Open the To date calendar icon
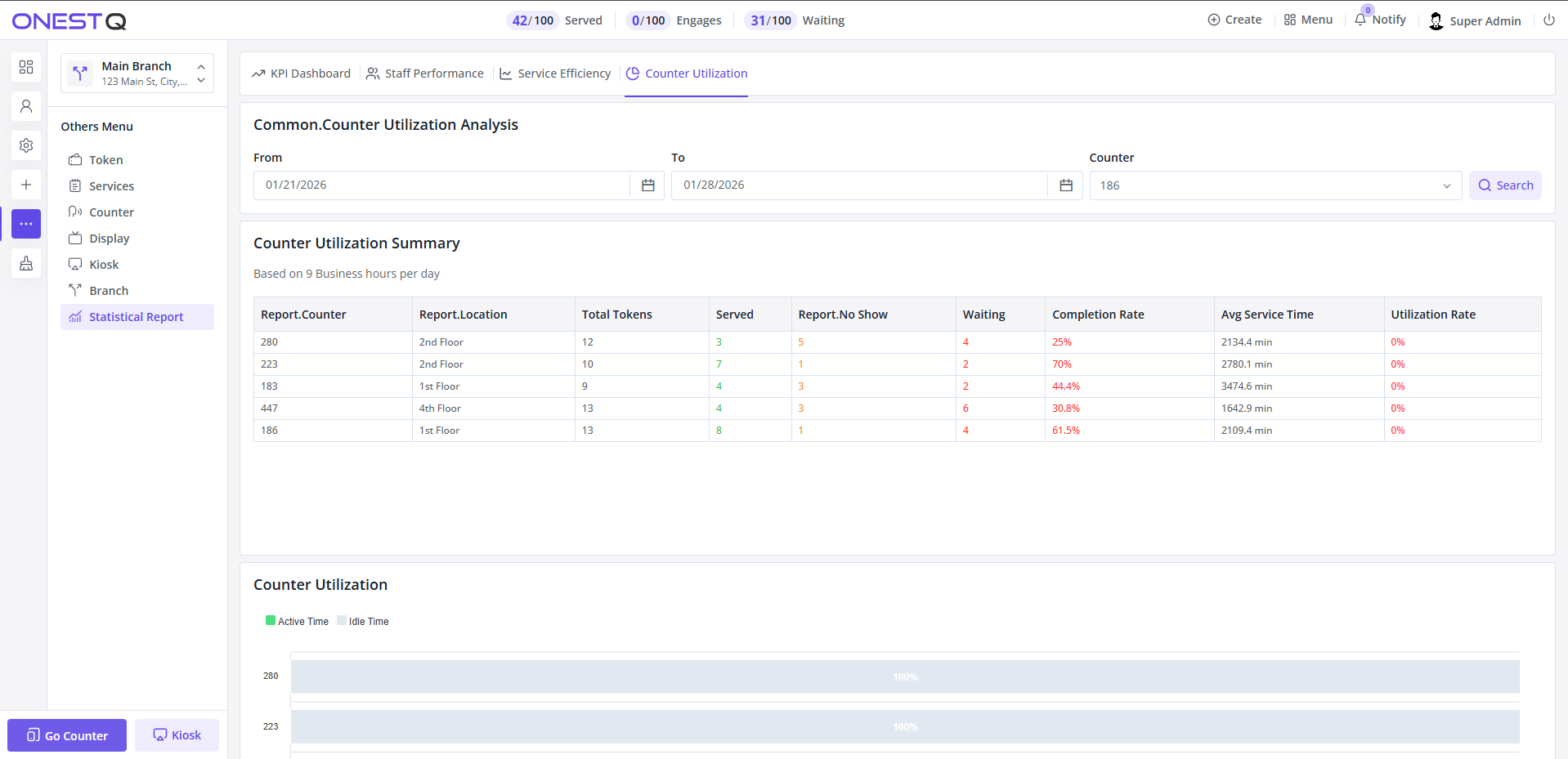Screen dimensions: 1568x759 [x=1066, y=185]
